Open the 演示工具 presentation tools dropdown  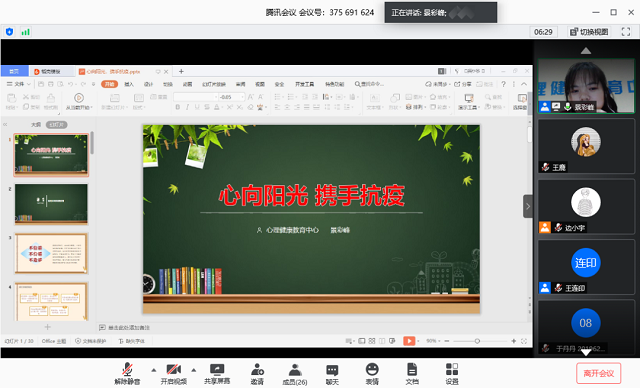point(469,102)
